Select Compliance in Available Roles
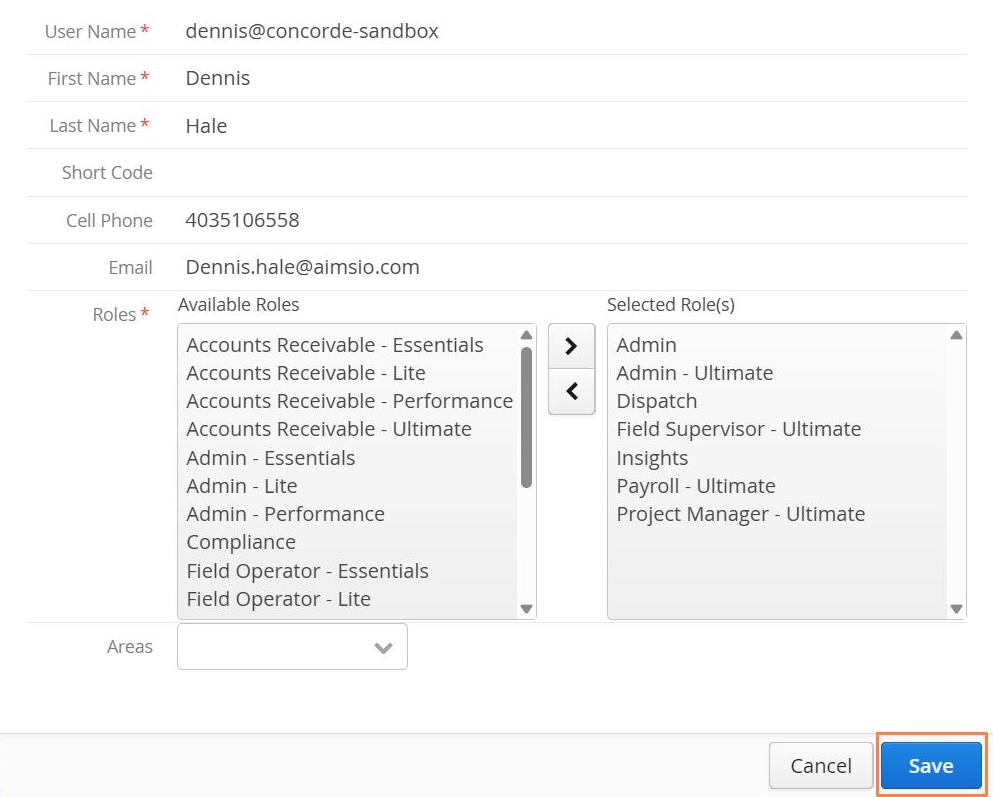The height and width of the screenshot is (797, 993). pyautogui.click(x=241, y=542)
